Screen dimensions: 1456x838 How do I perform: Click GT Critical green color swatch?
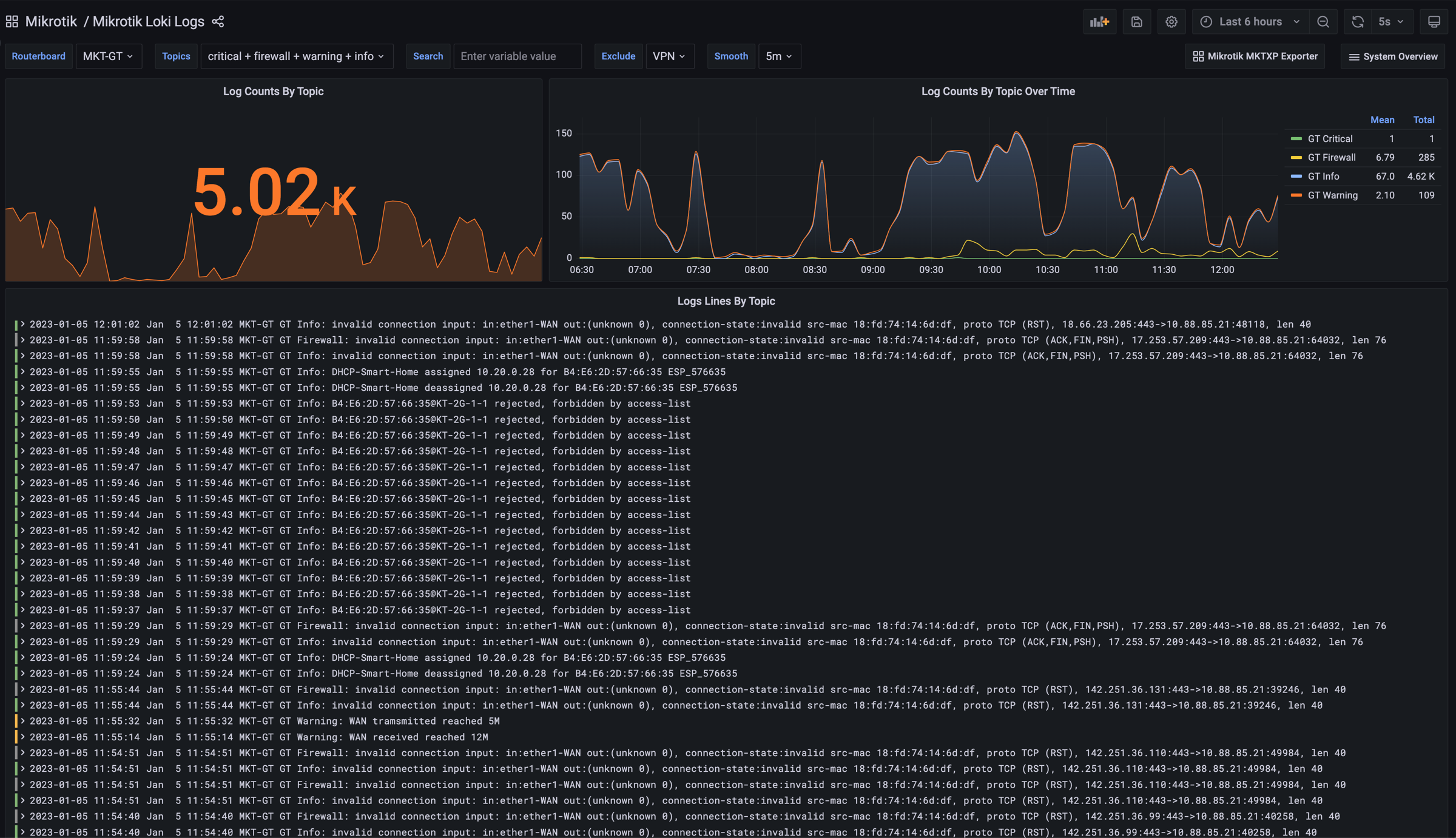click(1296, 139)
